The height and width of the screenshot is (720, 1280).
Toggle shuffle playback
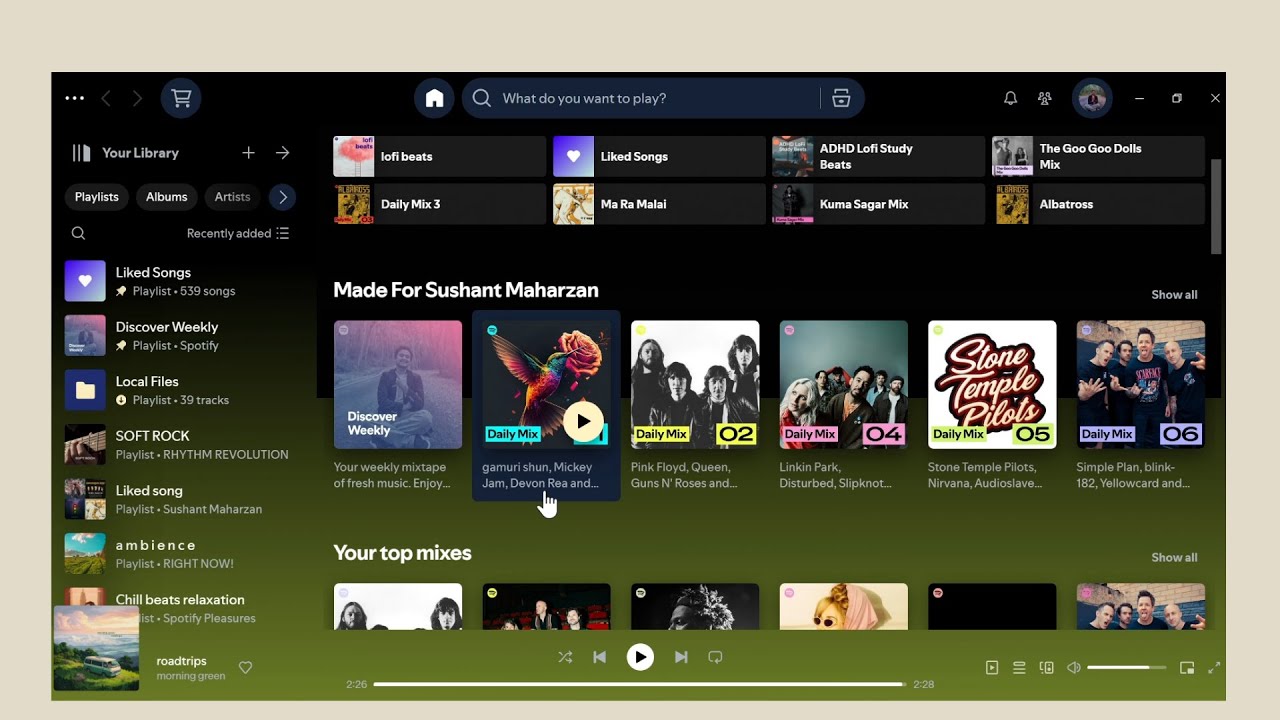click(565, 657)
